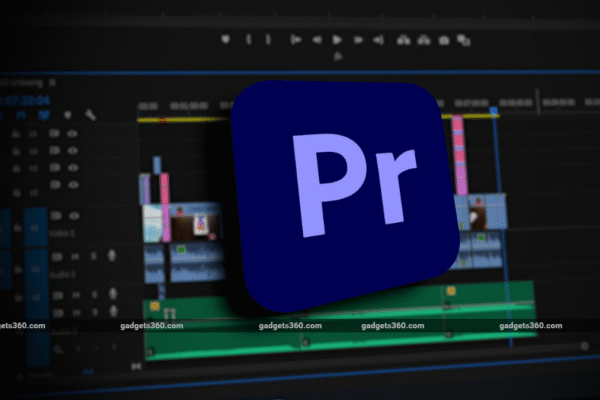Viewport: 600px width, 400px height.
Task: Step back one frame
Action: point(316,39)
